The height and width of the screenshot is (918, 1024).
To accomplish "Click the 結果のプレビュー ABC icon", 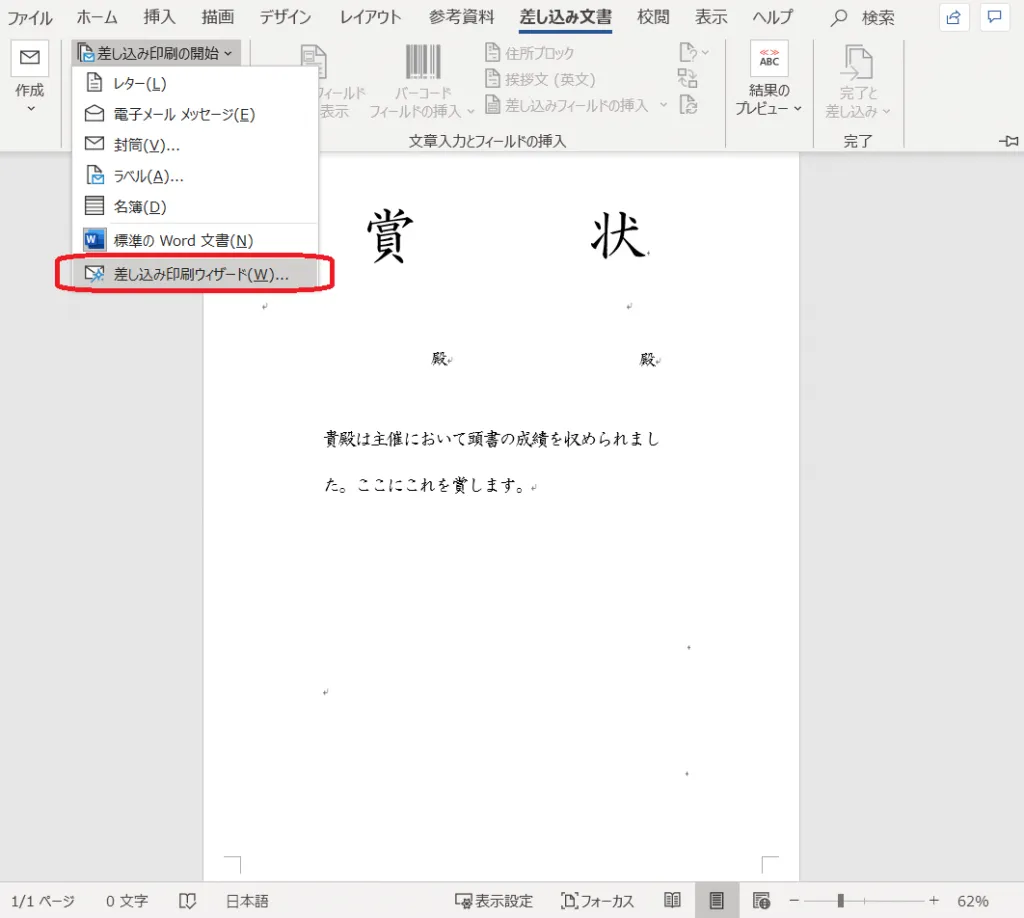I will [769, 60].
